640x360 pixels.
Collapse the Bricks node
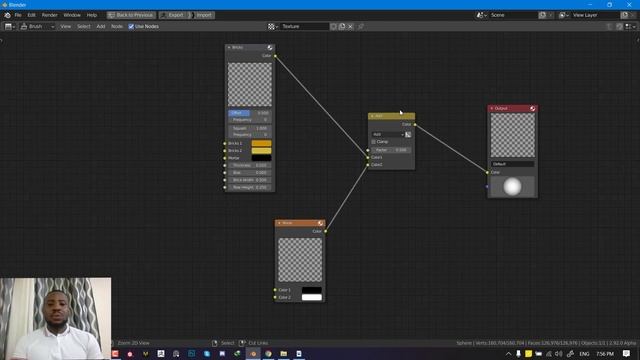click(x=229, y=48)
